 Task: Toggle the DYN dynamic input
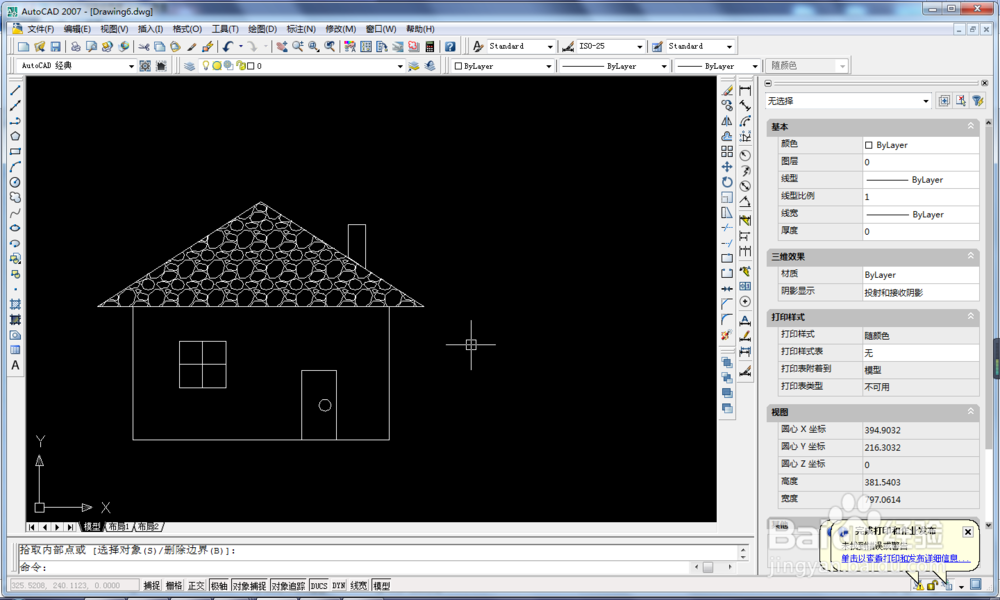point(339,585)
